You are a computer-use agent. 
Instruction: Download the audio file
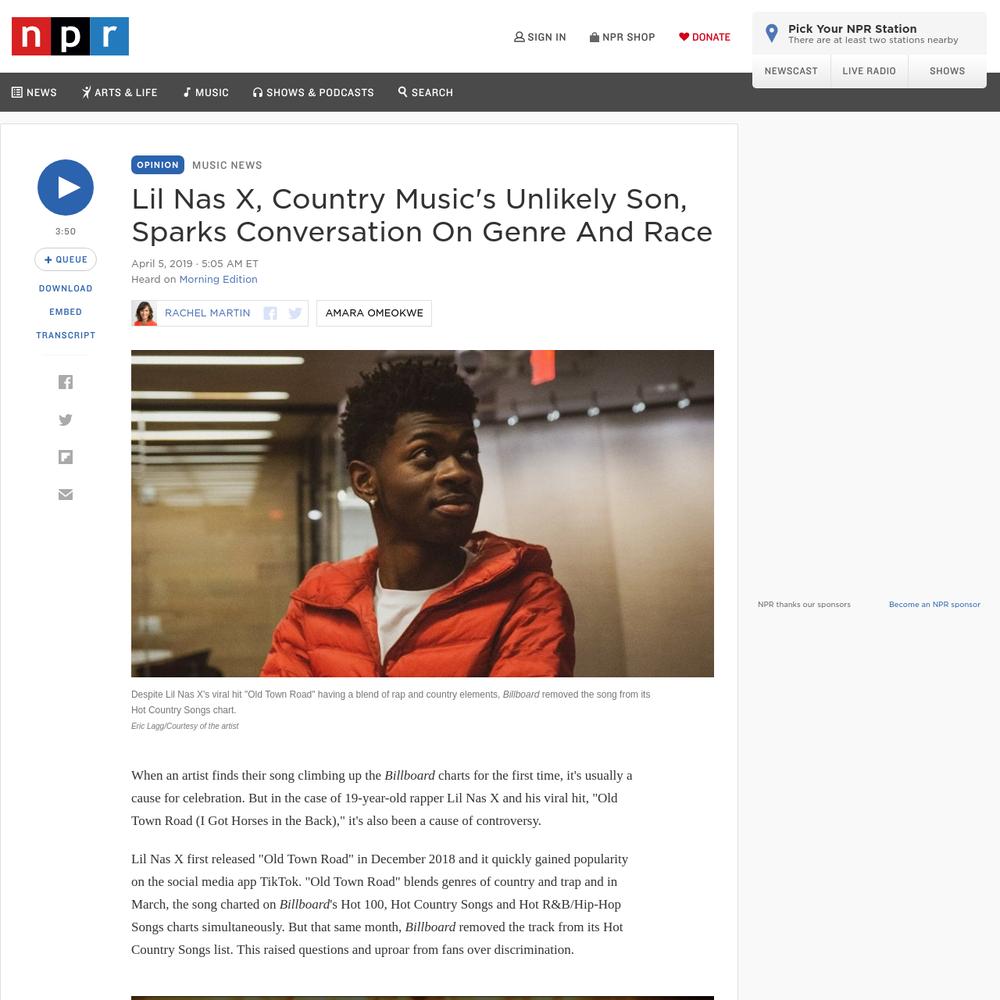click(66, 288)
